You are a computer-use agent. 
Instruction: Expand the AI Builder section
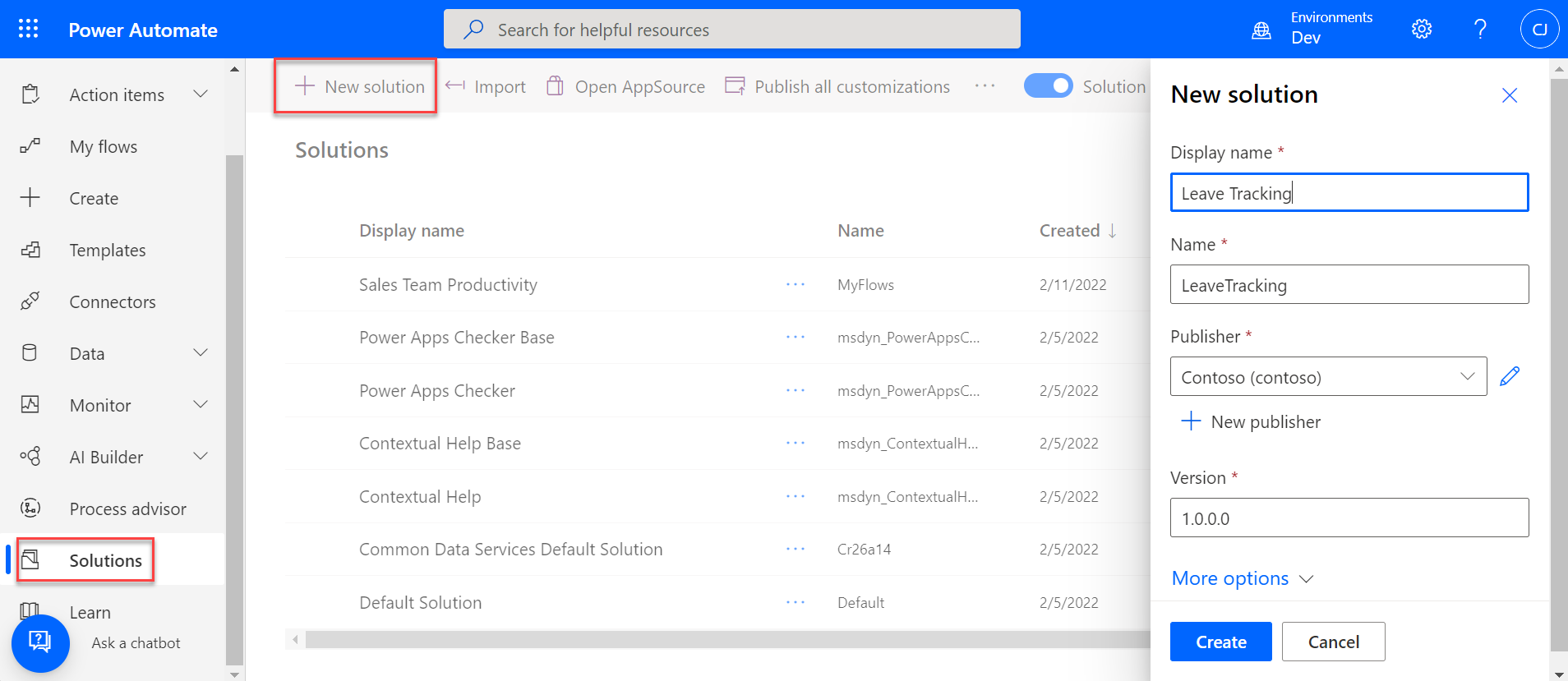click(x=200, y=457)
